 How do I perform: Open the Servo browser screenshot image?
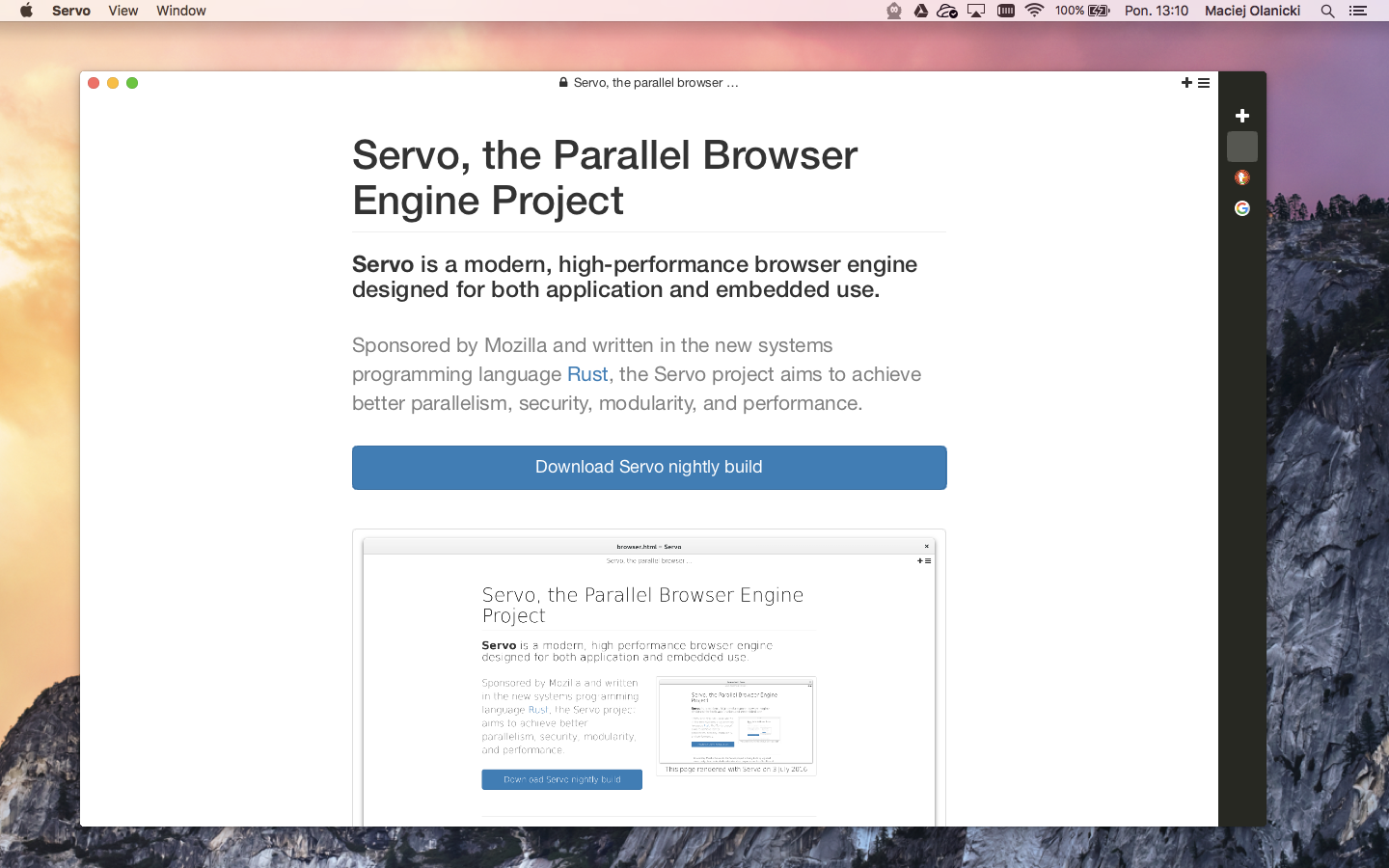click(x=649, y=679)
